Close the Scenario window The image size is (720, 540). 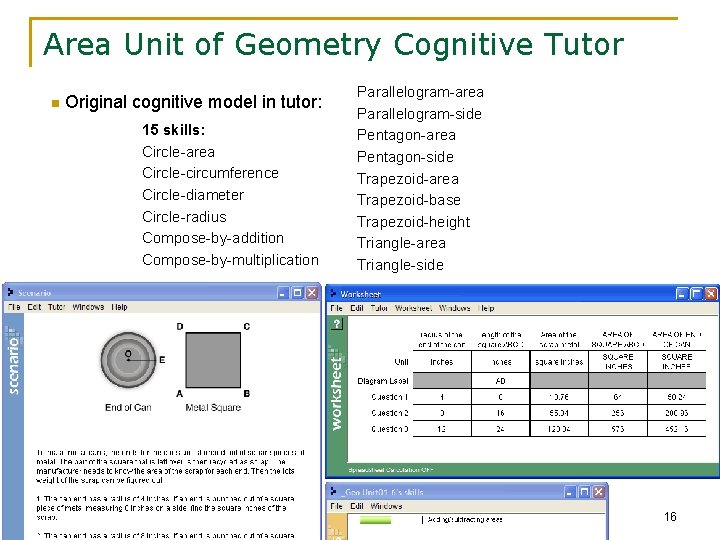pos(312,293)
